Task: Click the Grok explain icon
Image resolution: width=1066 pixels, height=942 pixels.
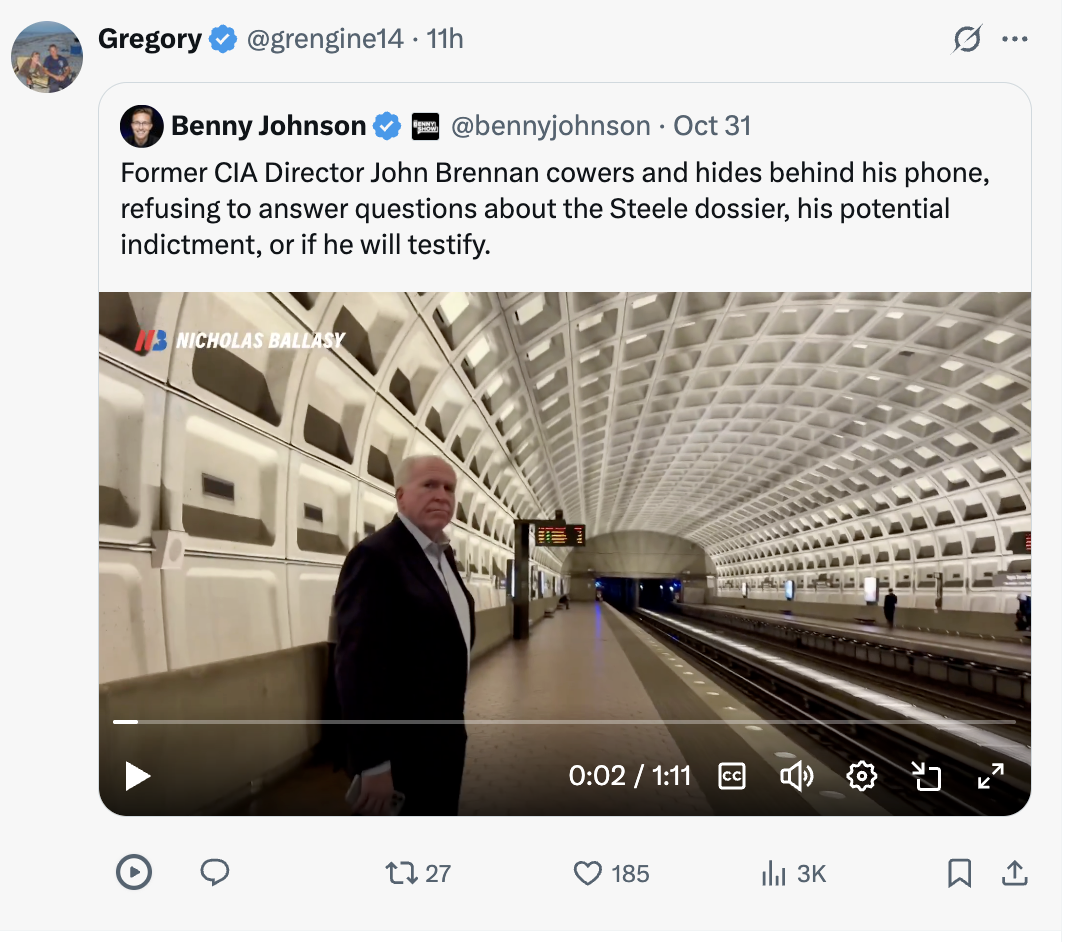Action: (967, 40)
